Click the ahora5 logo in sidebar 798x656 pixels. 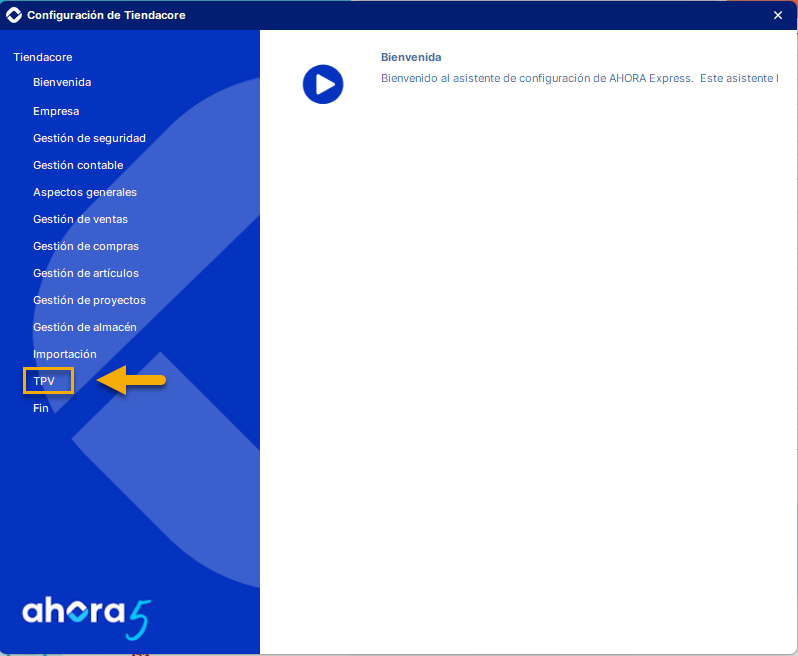click(87, 619)
